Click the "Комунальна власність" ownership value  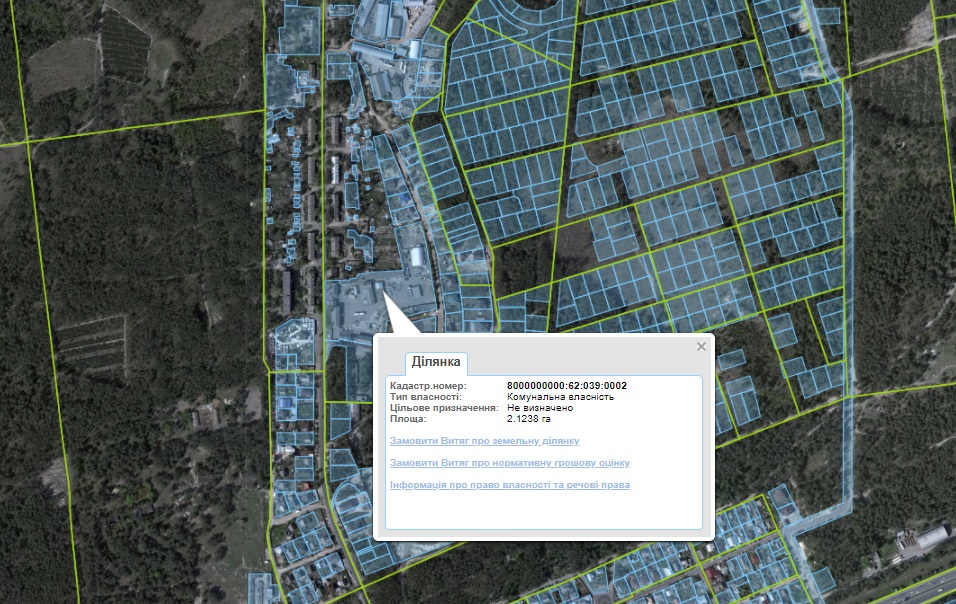[560, 397]
